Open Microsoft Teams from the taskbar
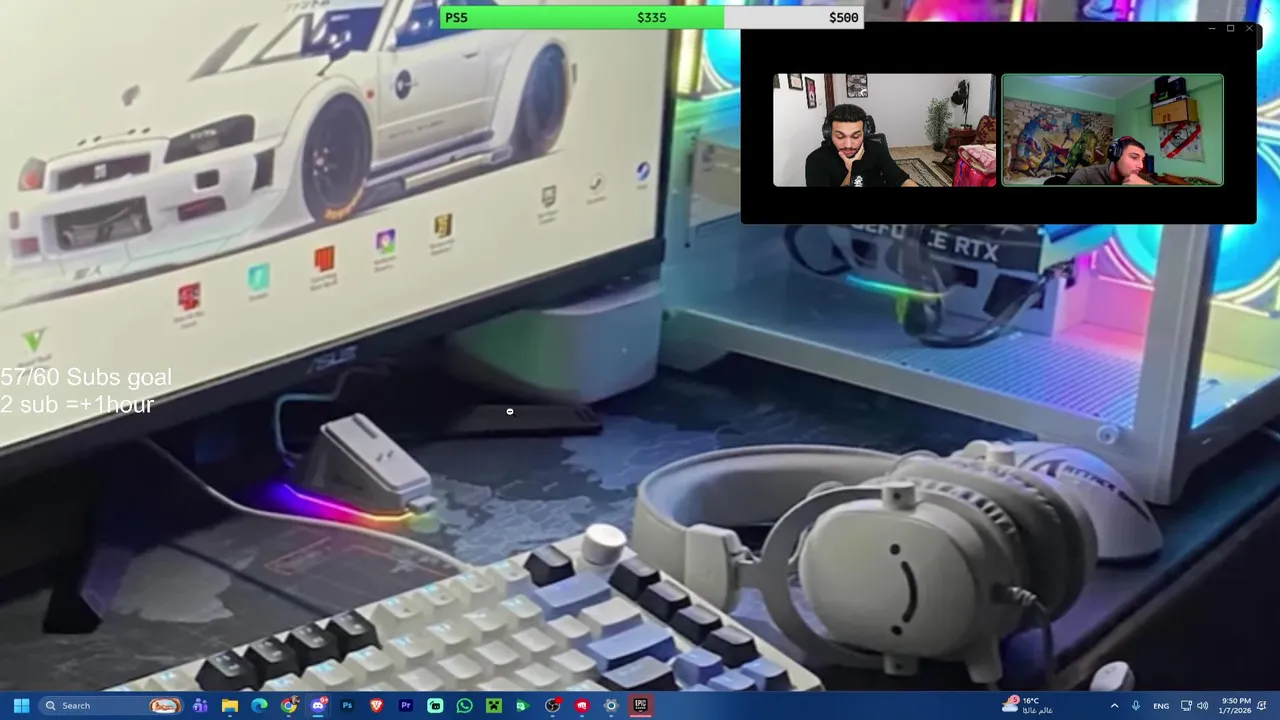1280x720 pixels. 200,705
